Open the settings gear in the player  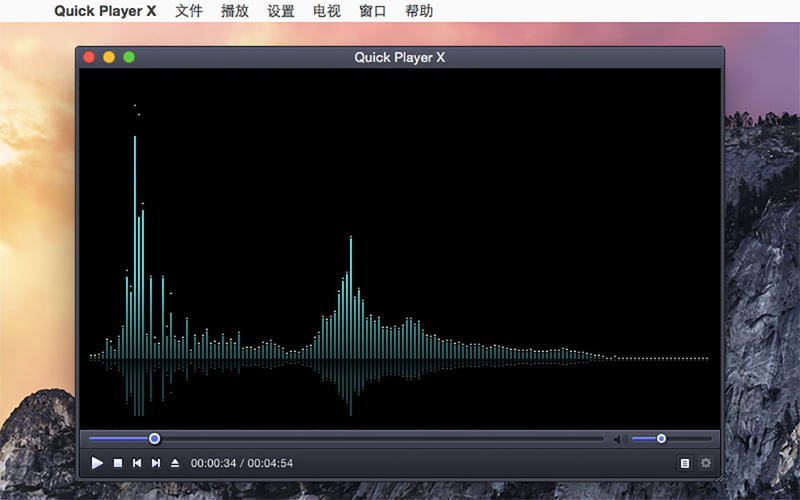(x=706, y=463)
